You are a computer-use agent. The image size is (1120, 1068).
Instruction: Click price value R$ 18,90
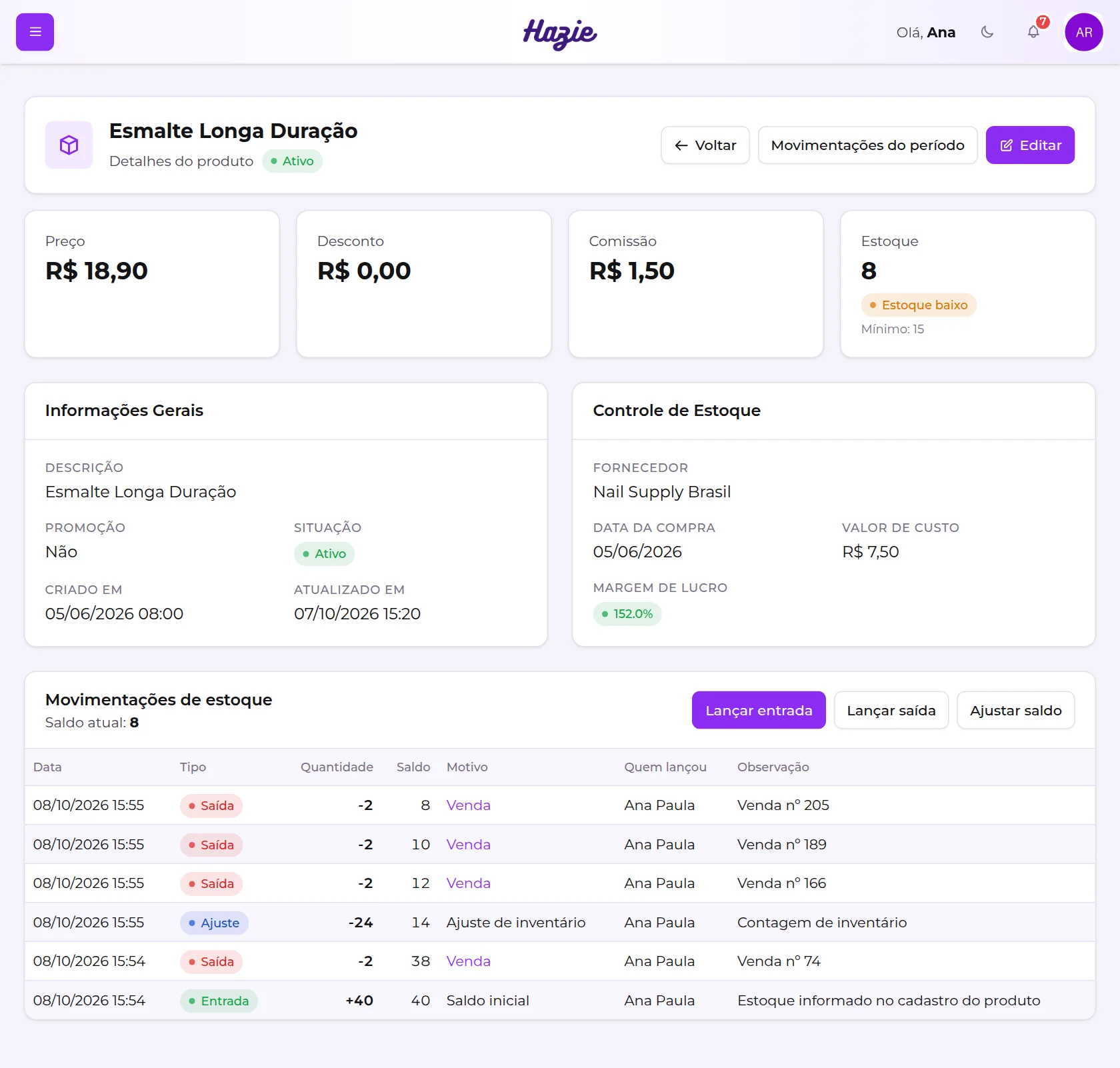tap(97, 271)
